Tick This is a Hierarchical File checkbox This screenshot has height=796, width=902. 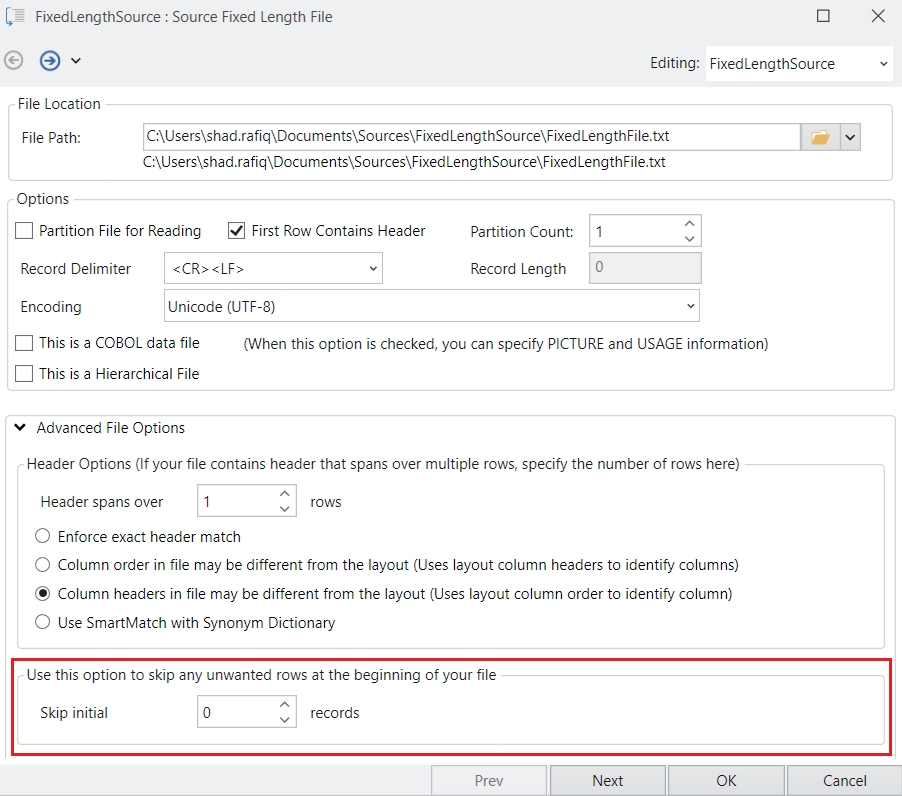click(25, 373)
